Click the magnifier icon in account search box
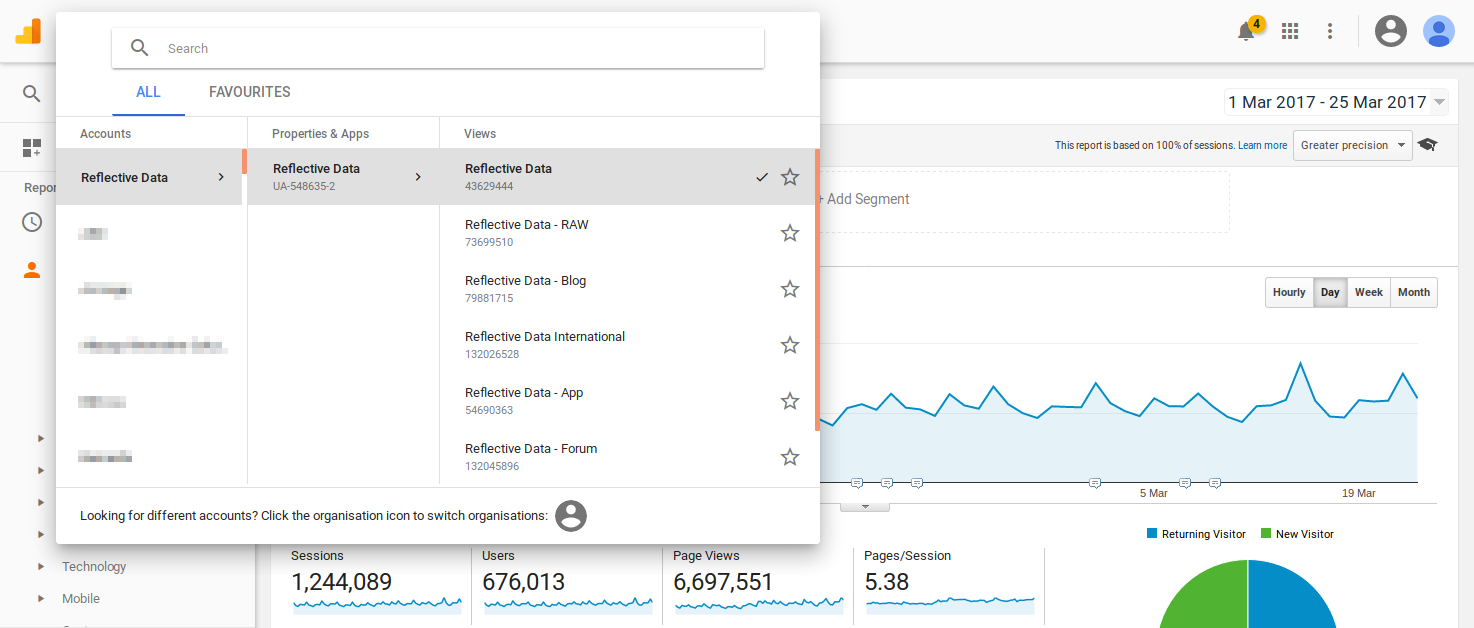The height and width of the screenshot is (628, 1474). (x=140, y=48)
